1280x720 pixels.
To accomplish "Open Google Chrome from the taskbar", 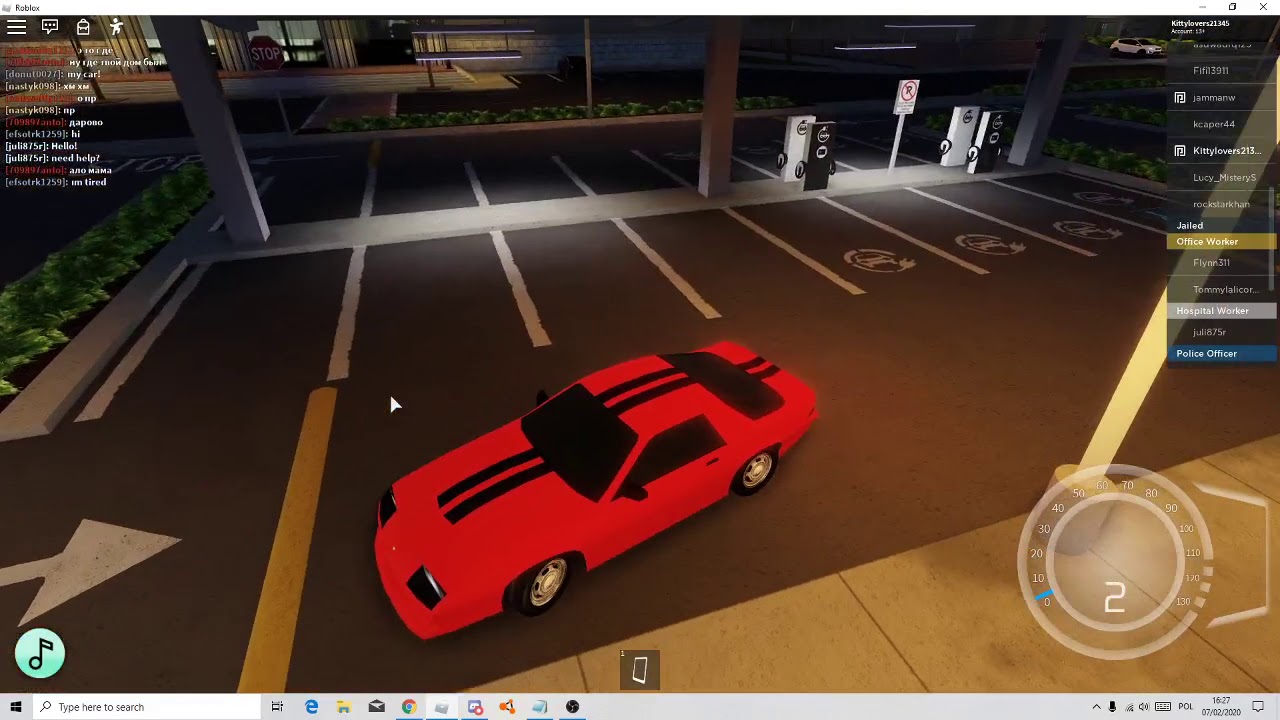I will click(409, 707).
